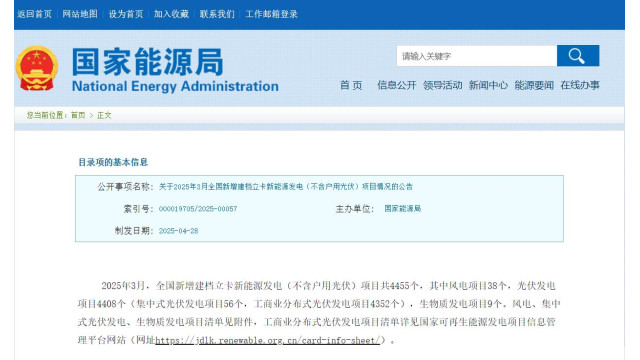This screenshot has height=360, width=640.
Task: Click National Energy Administration English title
Action: click(x=175, y=86)
